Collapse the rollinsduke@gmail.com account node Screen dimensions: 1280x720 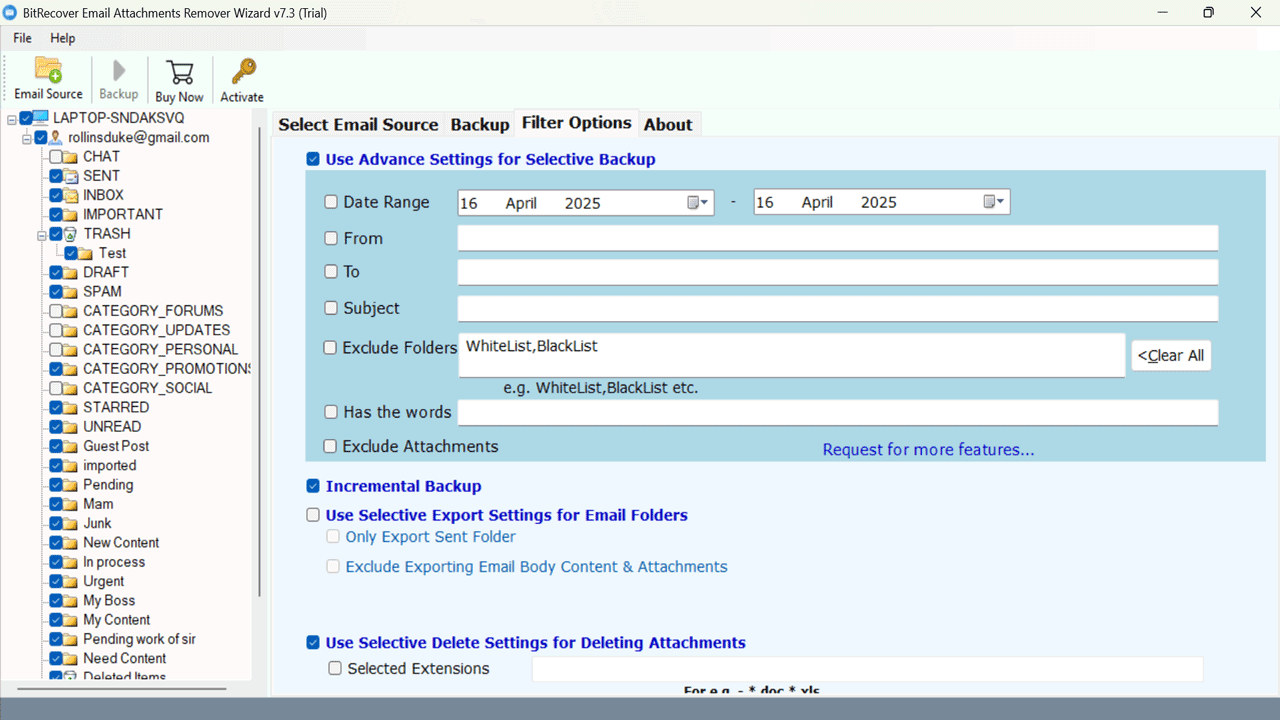[27, 138]
